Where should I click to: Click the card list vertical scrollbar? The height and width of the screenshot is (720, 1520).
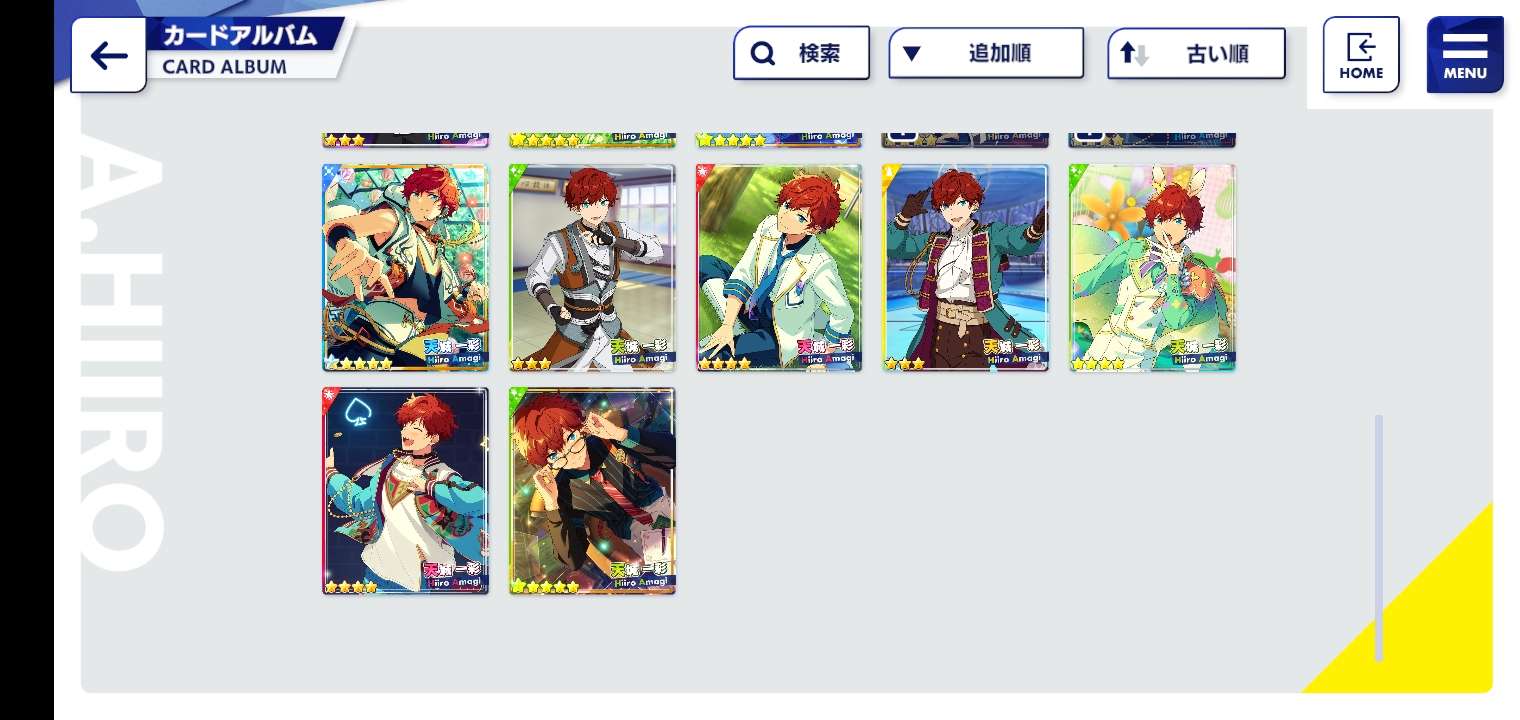point(1379,538)
